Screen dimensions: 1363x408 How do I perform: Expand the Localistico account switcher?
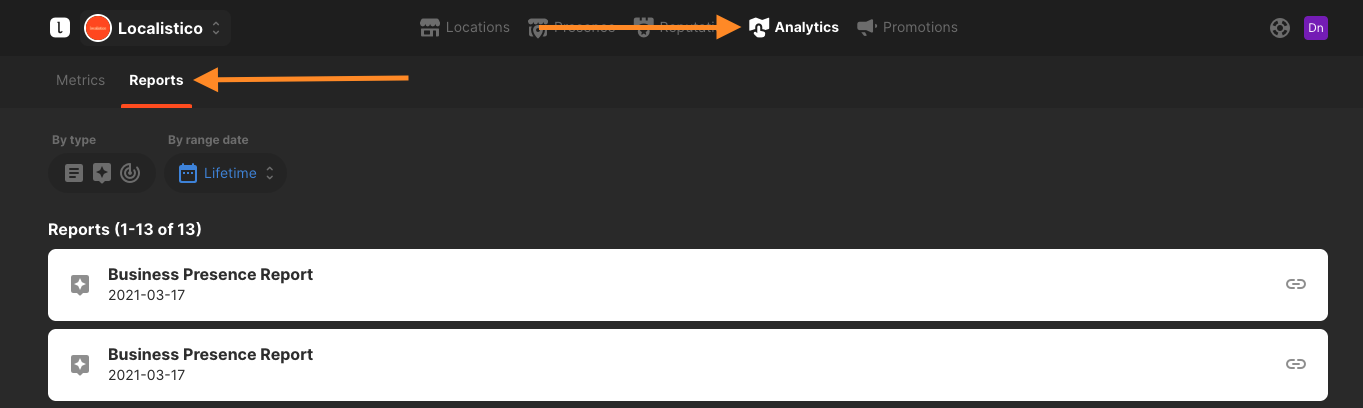pyautogui.click(x=155, y=28)
